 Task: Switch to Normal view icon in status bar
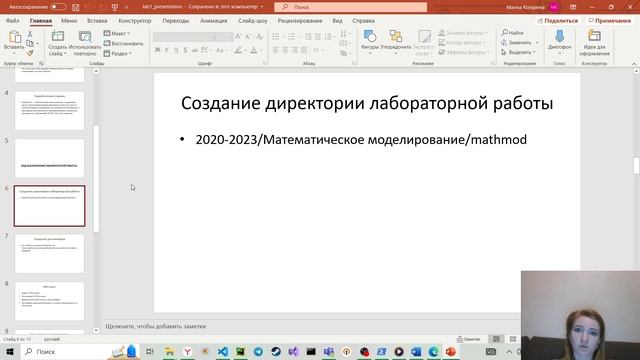click(496, 339)
